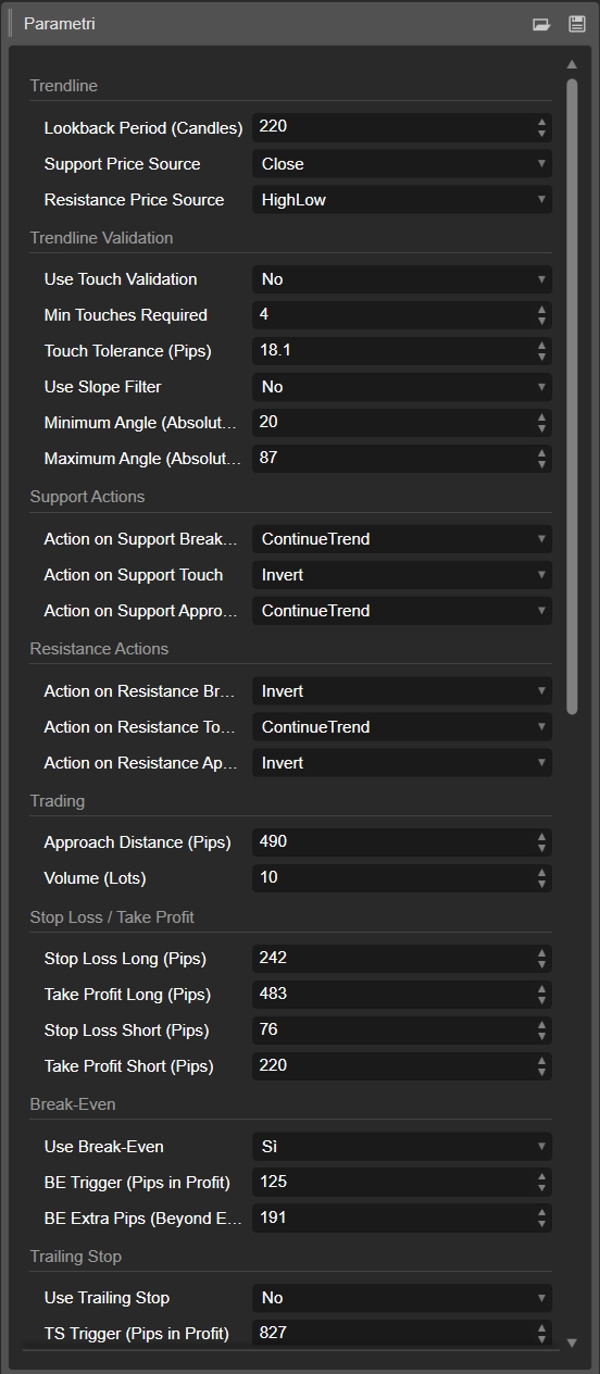Click the Volume (Lots) stepper arrows
The height and width of the screenshot is (1374, 600).
coord(541,878)
